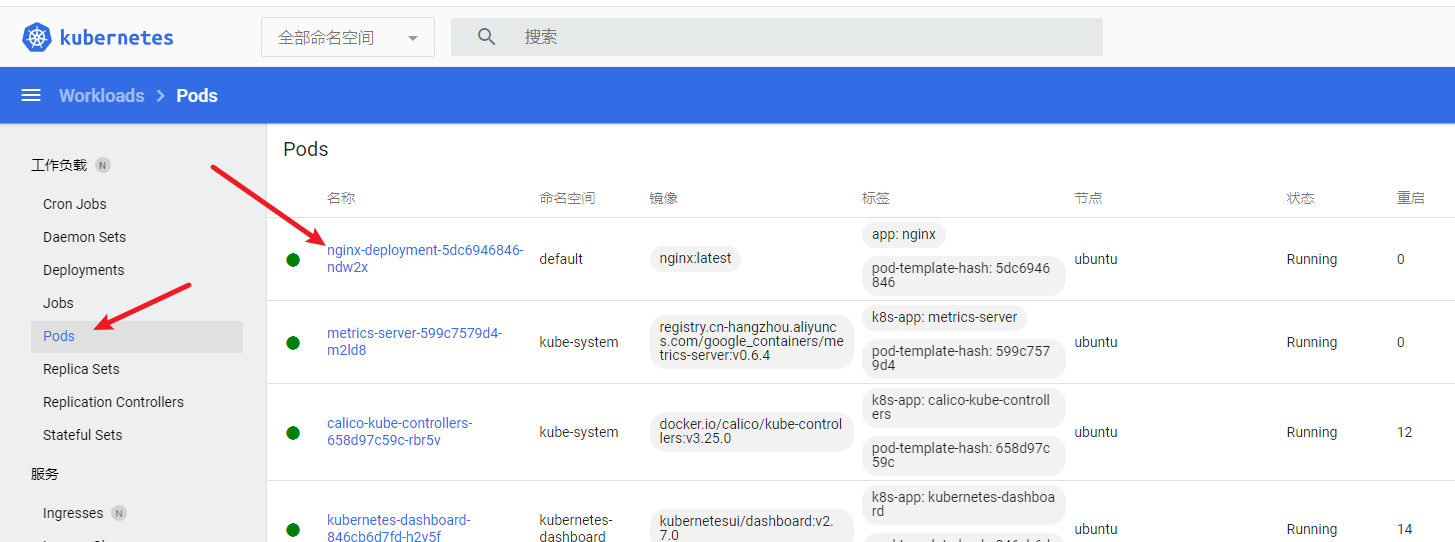The image size is (1455, 542).
Task: Click the kubernetesui/dashboard:v2.7.0 image chip
Action: (751, 527)
